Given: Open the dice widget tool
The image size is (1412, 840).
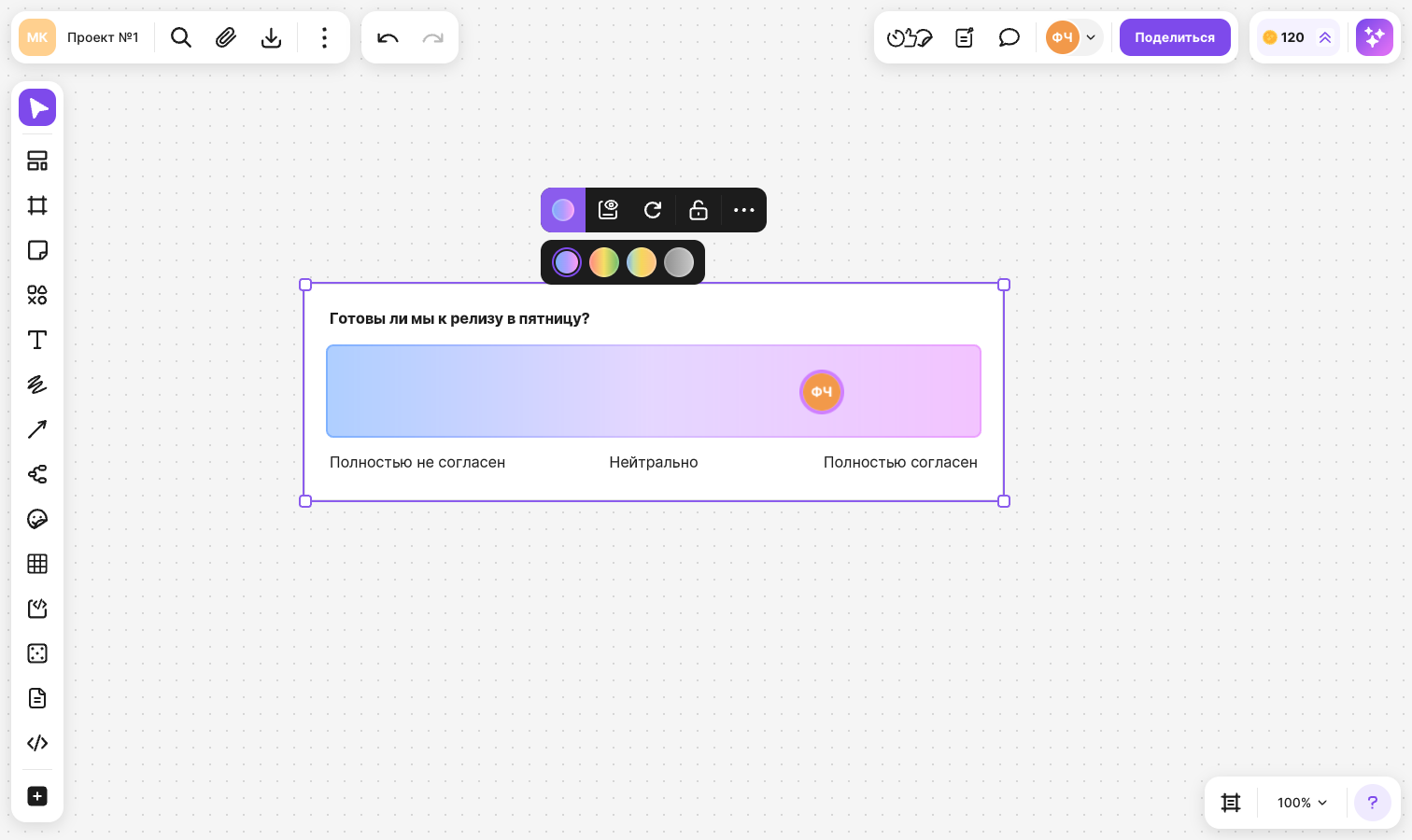Looking at the screenshot, I should [x=37, y=653].
